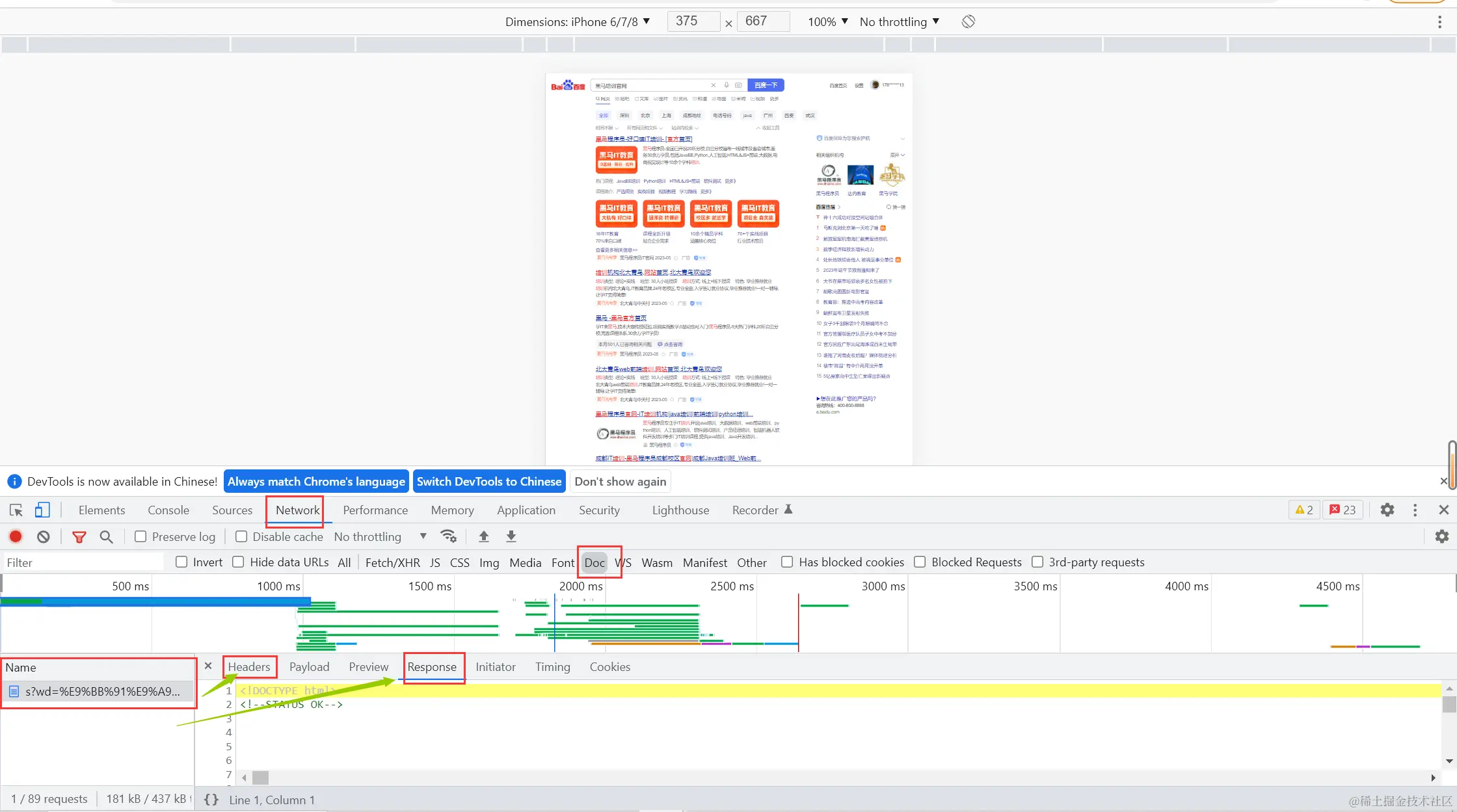This screenshot has height=812, width=1457.
Task: Open DevTools main settings gear
Action: click(x=1387, y=510)
